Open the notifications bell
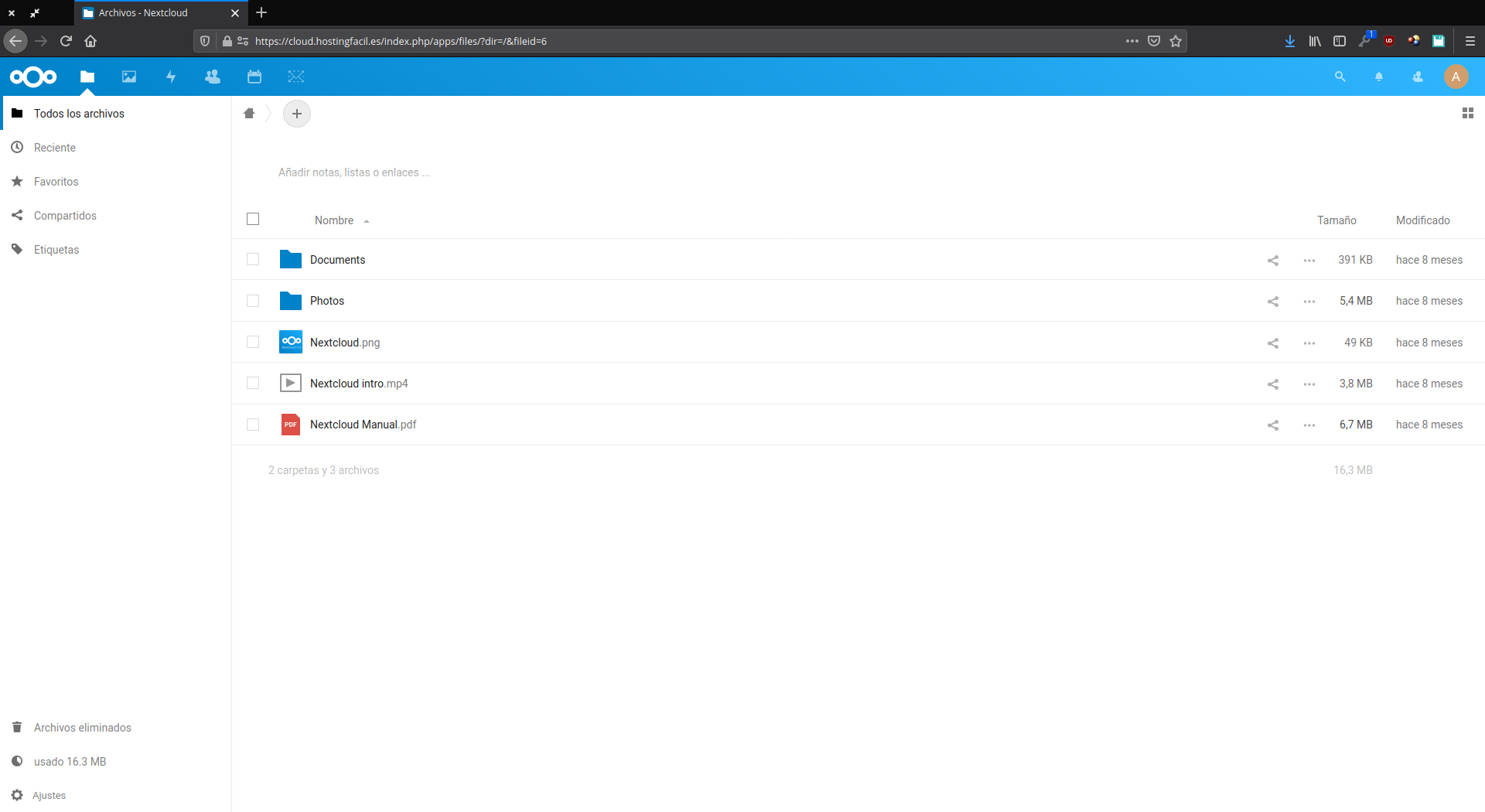Viewport: 1485px width, 812px height. [x=1379, y=77]
